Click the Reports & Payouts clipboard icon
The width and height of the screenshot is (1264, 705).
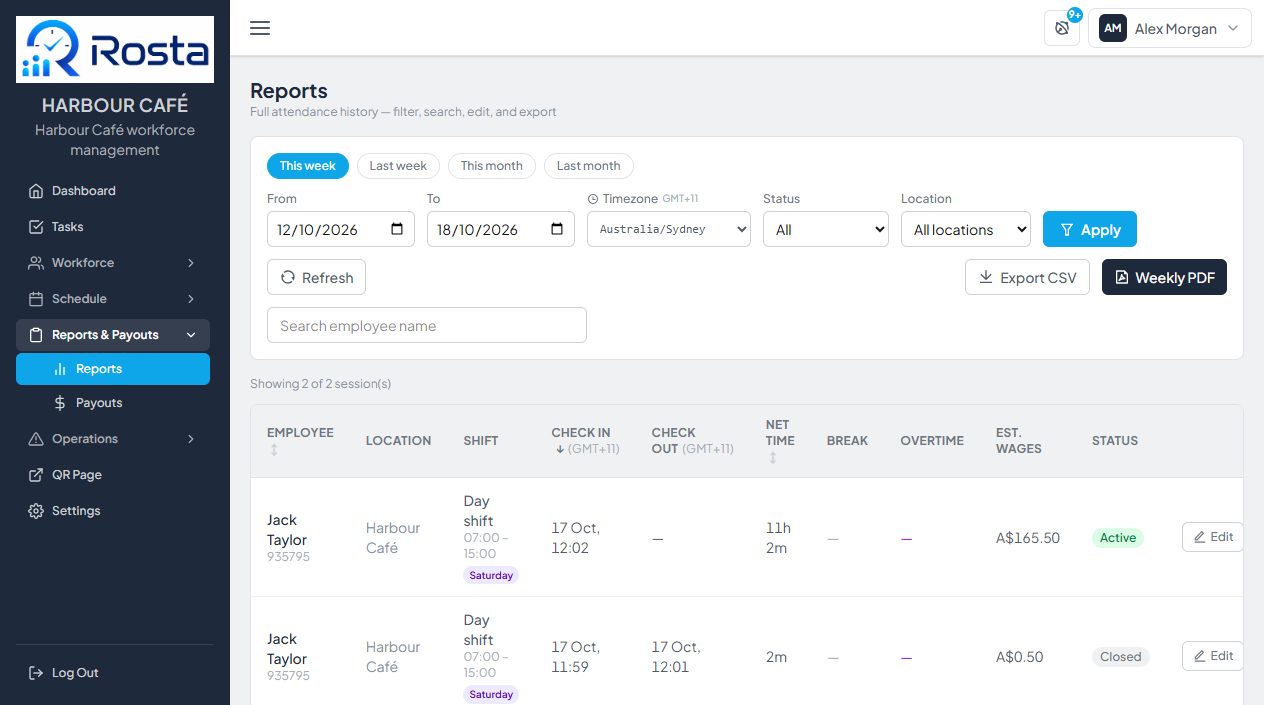coord(36,335)
